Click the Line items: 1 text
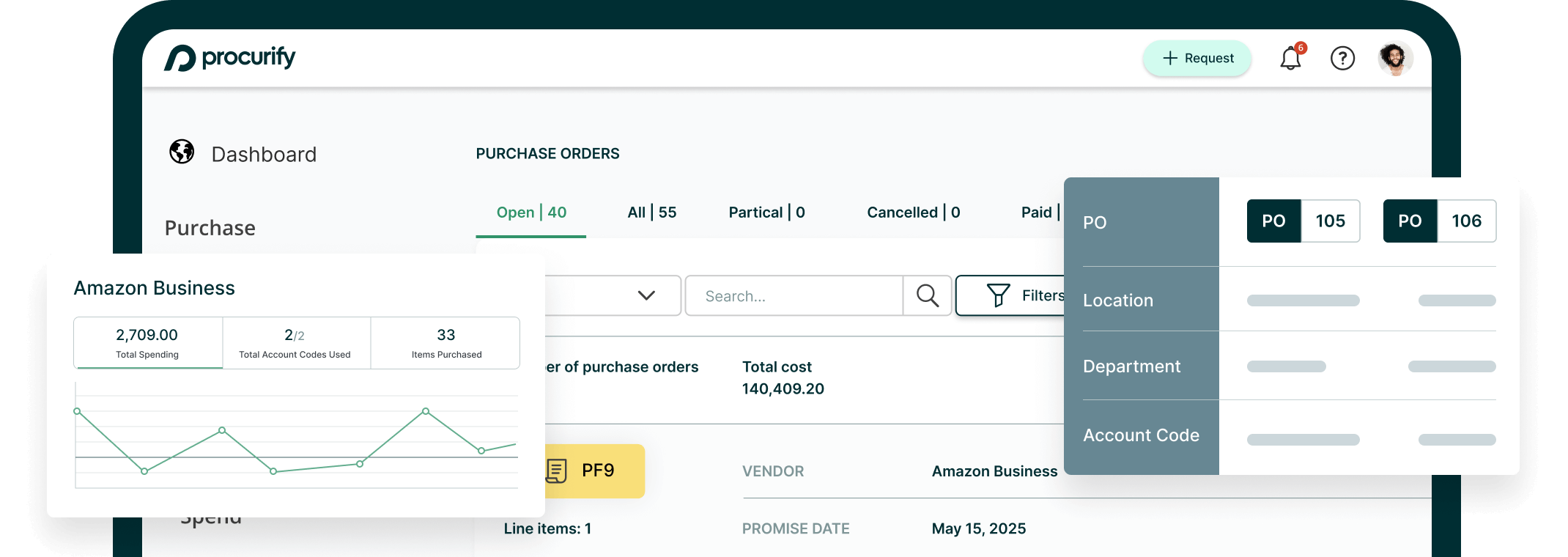 [547, 528]
